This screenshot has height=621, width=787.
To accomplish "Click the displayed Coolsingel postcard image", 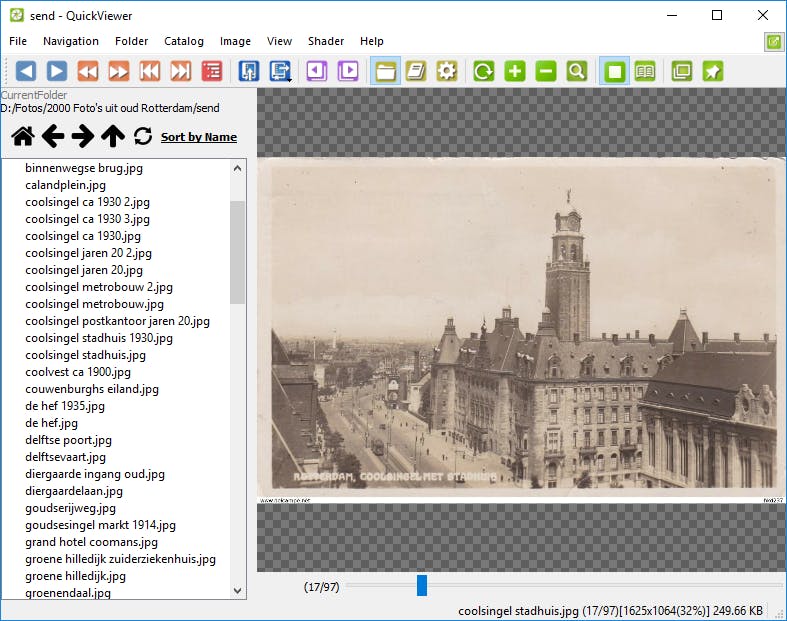I will (x=521, y=330).
